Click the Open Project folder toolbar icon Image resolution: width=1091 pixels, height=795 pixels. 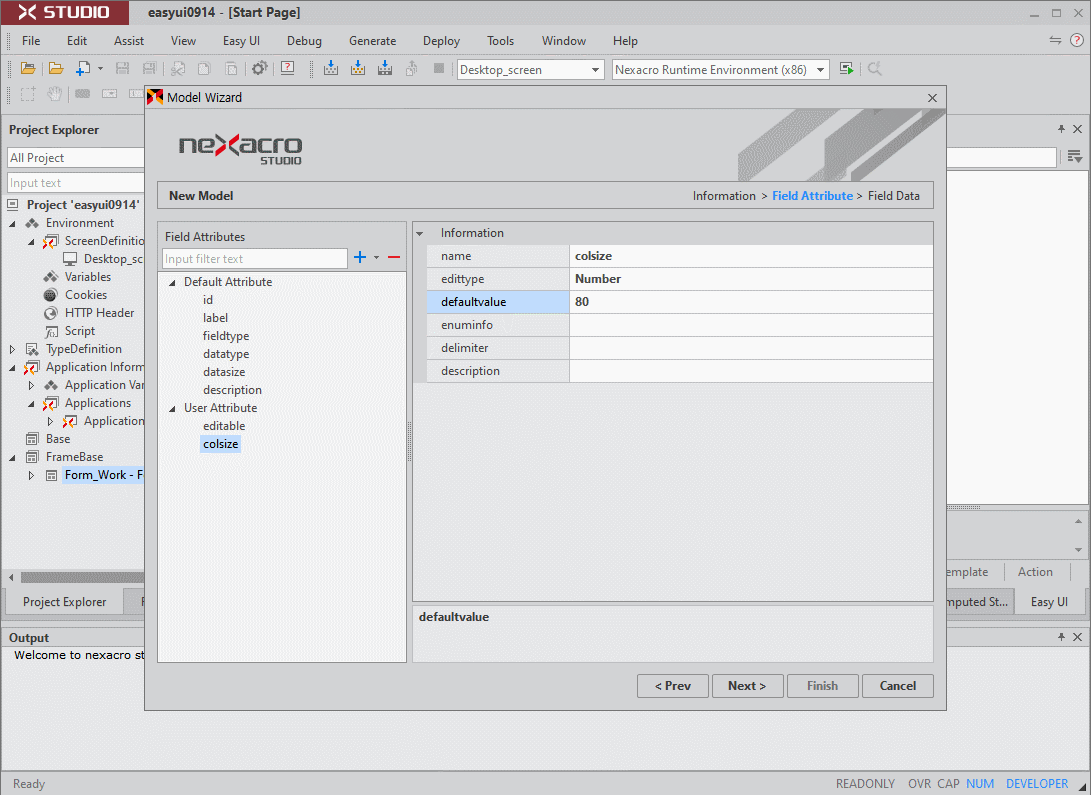(x=28, y=69)
